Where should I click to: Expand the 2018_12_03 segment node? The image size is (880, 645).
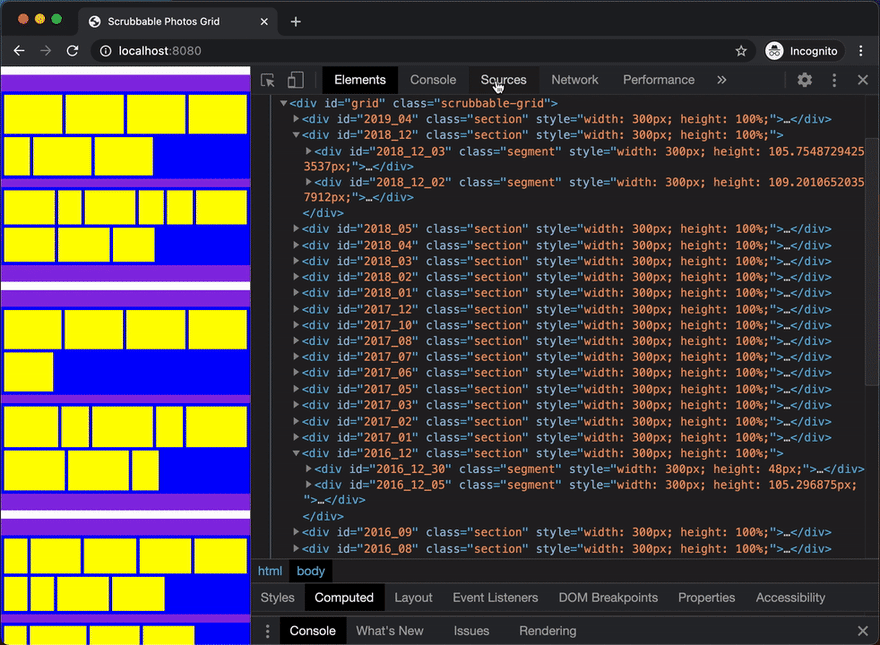tap(308, 152)
